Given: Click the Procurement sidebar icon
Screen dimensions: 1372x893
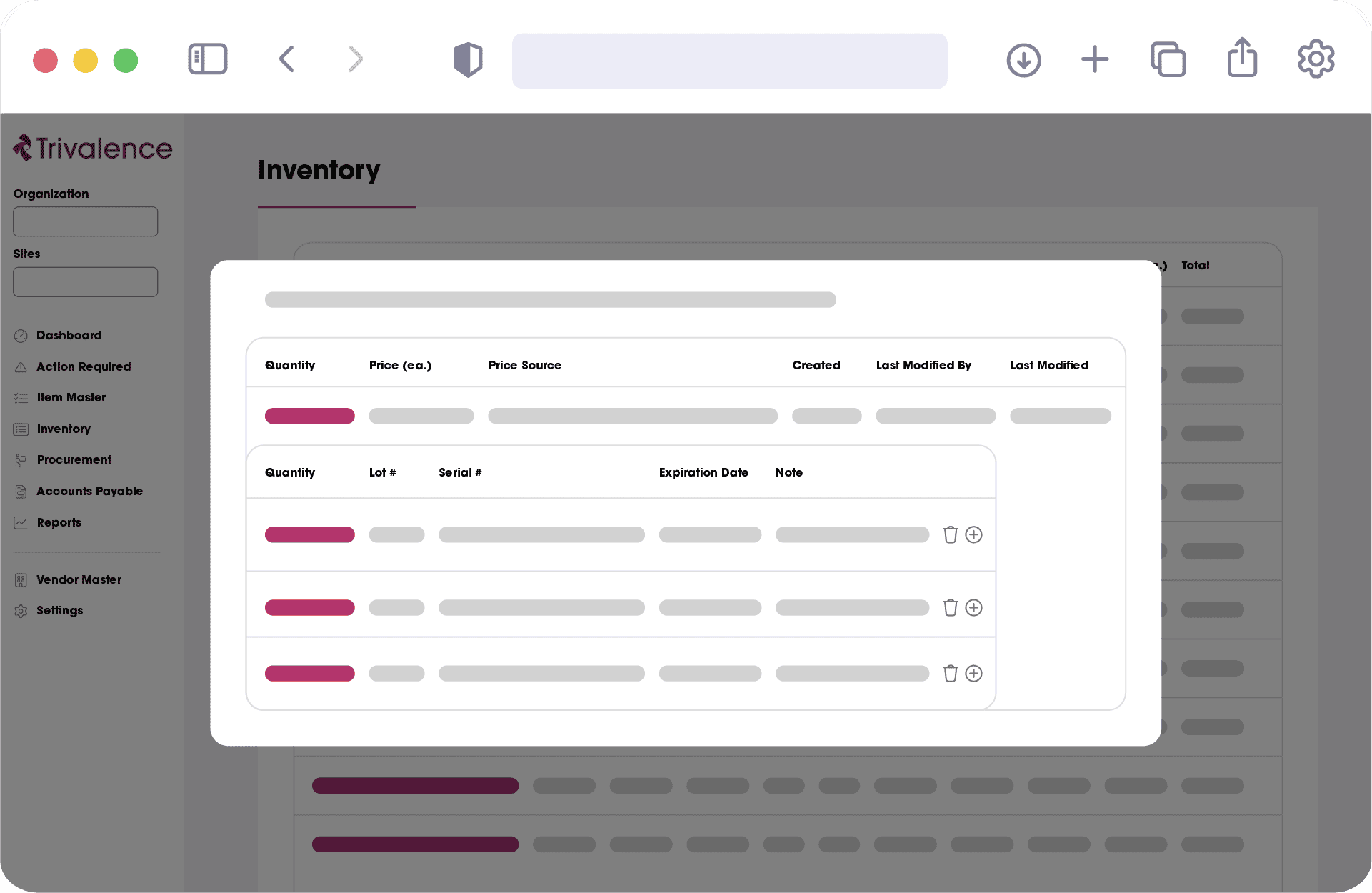Looking at the screenshot, I should click(21, 459).
